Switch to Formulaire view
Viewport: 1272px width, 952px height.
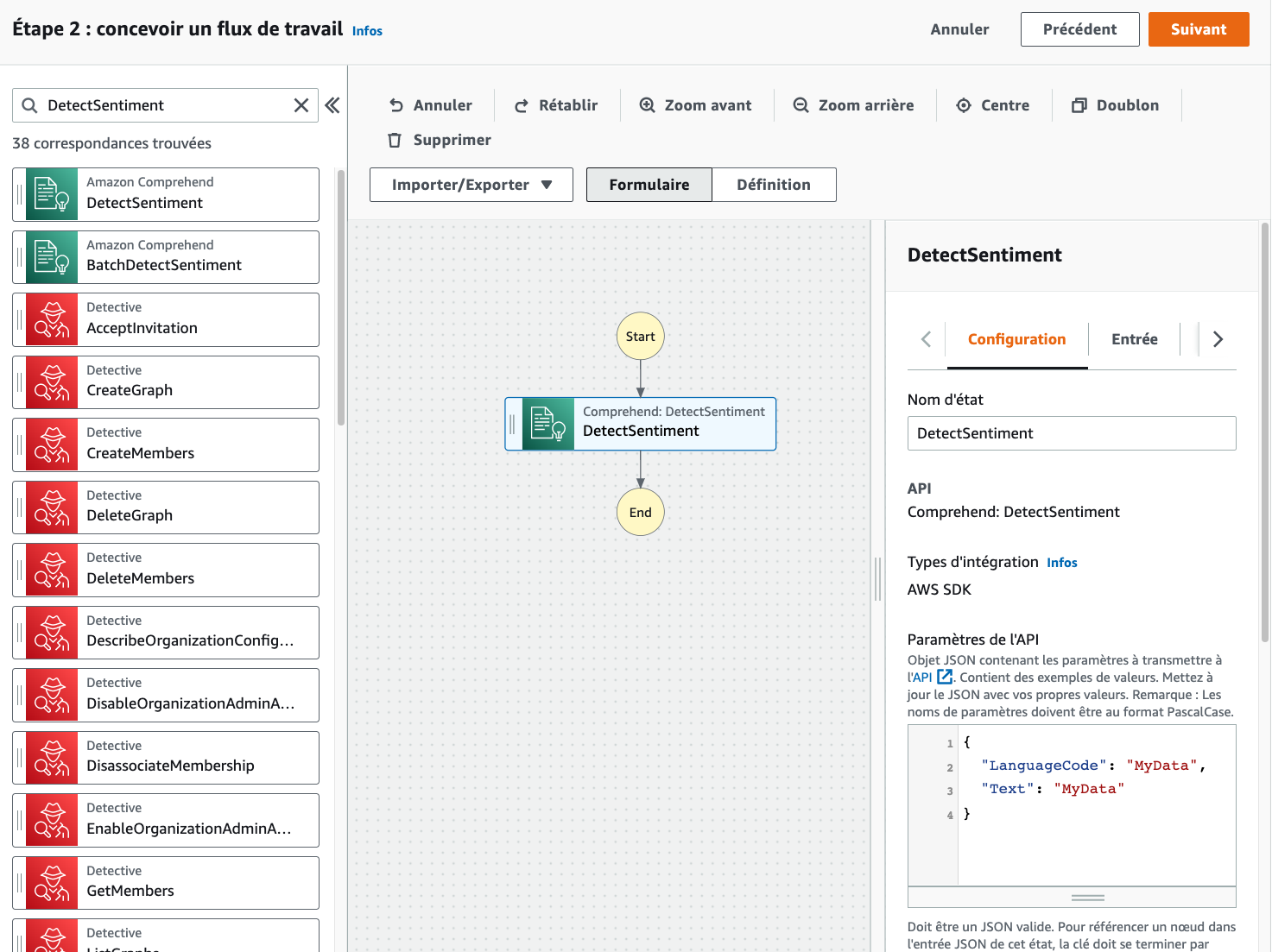(x=649, y=185)
